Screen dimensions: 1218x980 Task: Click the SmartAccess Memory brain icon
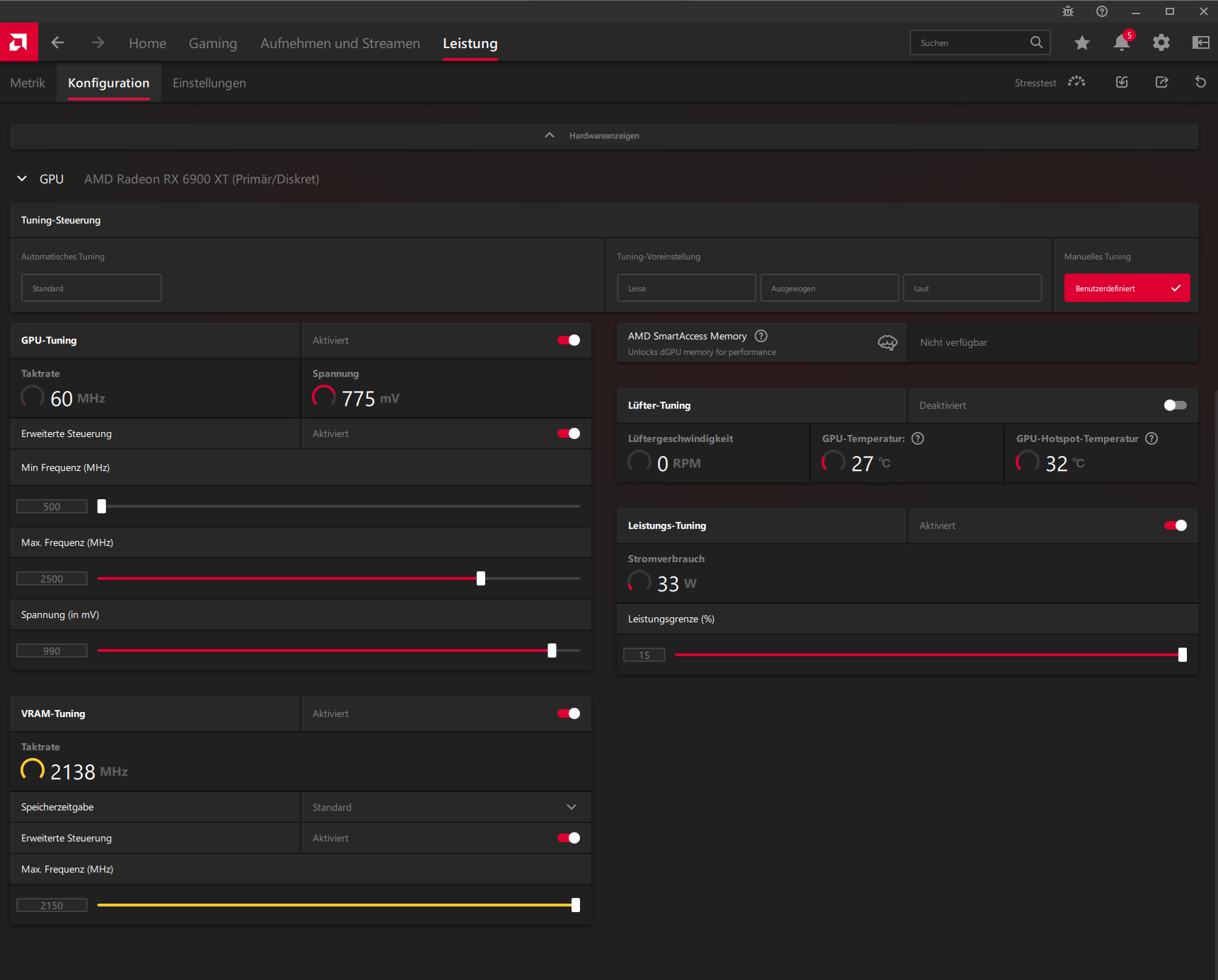[888, 343]
